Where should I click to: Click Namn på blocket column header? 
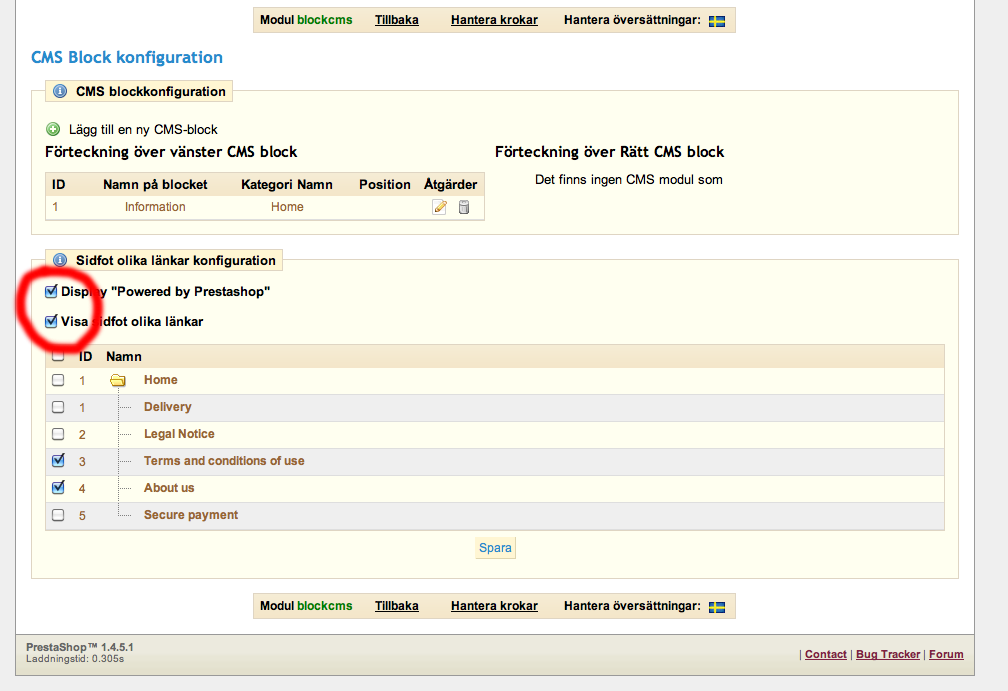coord(155,184)
